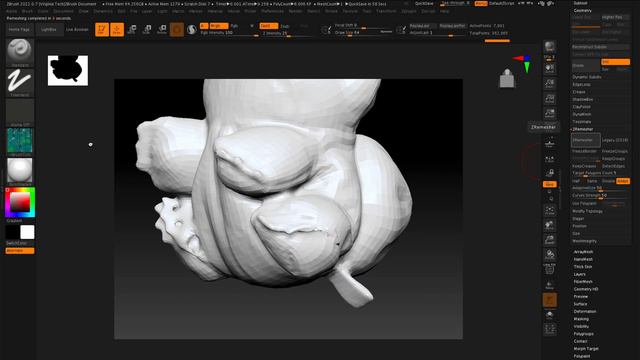This screenshot has height=360, width=640.
Task: Click the Zoom3D view icon in right shelf
Action: click(550, 240)
